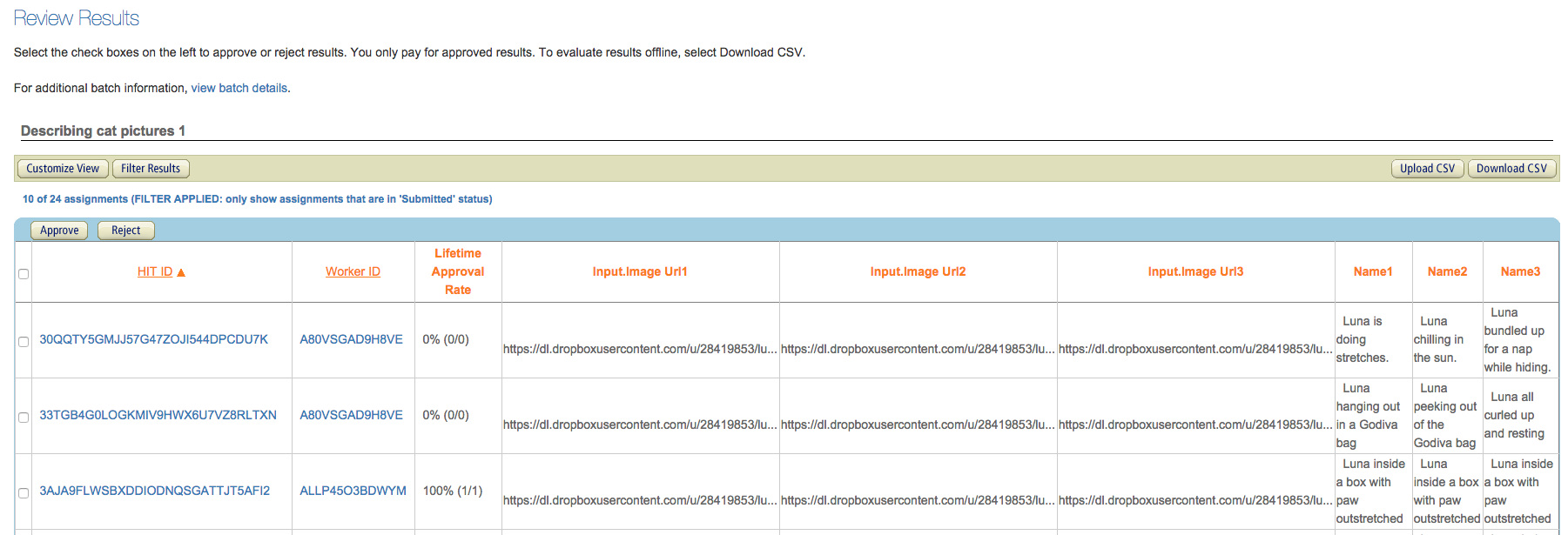Check the box for HIT 33TGB4G0LOGKMIV9HWX6U7VZ8RLTXN
The height and width of the screenshot is (535, 1568).
pos(24,418)
